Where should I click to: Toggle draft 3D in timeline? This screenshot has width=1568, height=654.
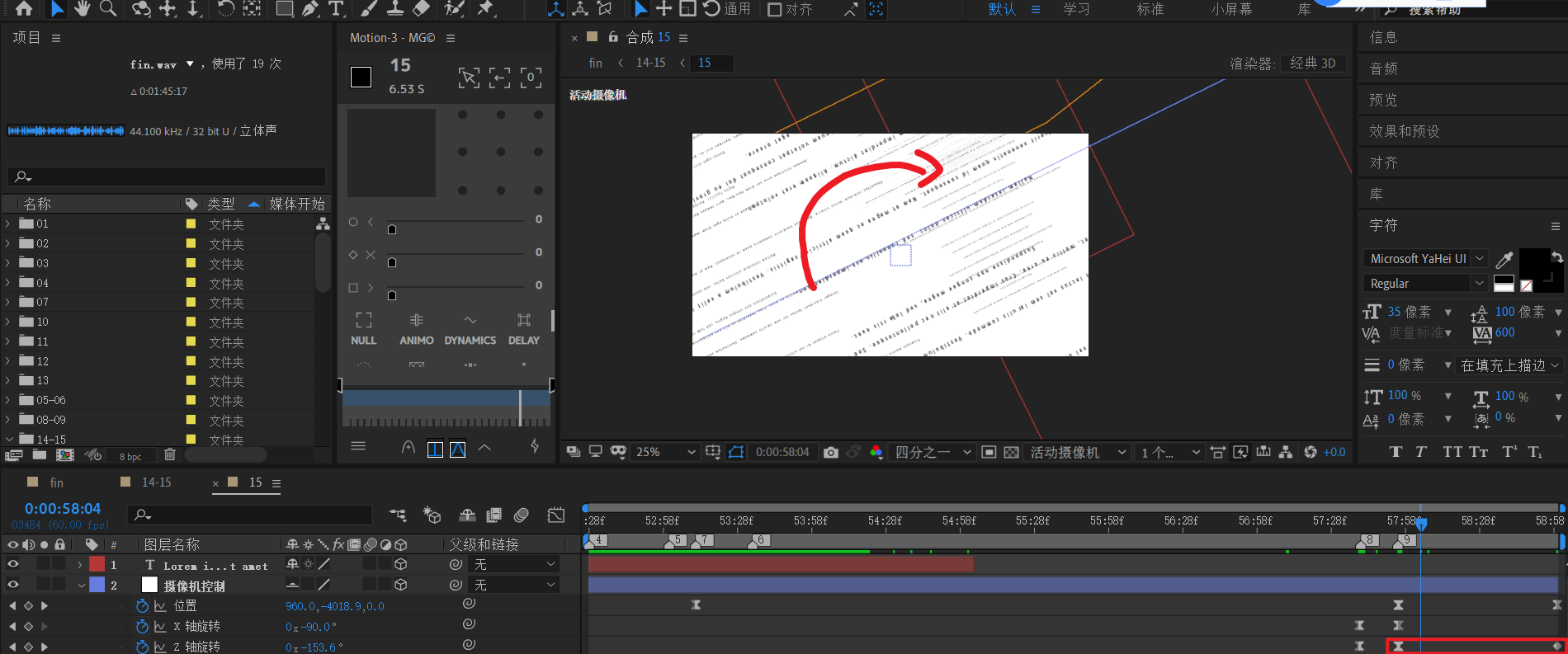(x=432, y=515)
